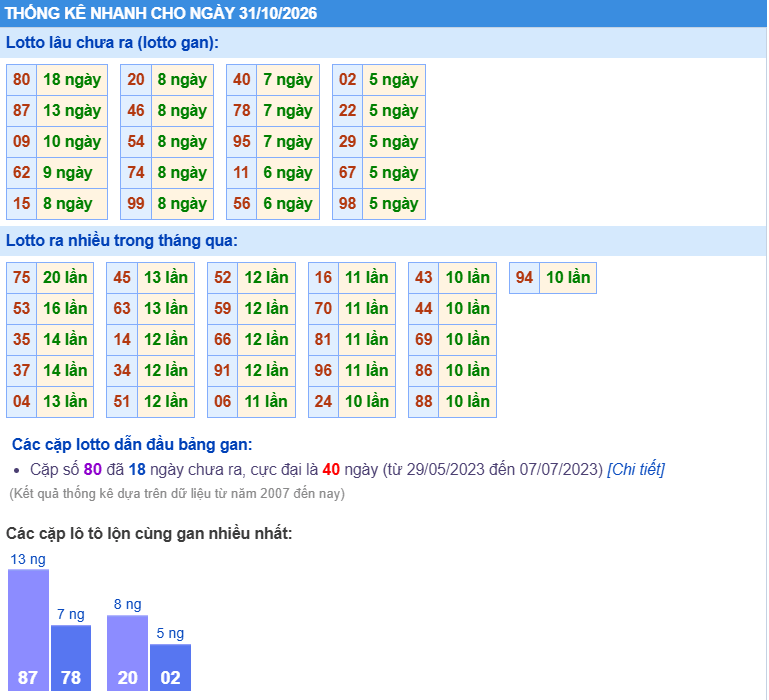Viewport: 769px width, 700px height.
Task: Select frequent lotto number 06
Action: pos(223,402)
